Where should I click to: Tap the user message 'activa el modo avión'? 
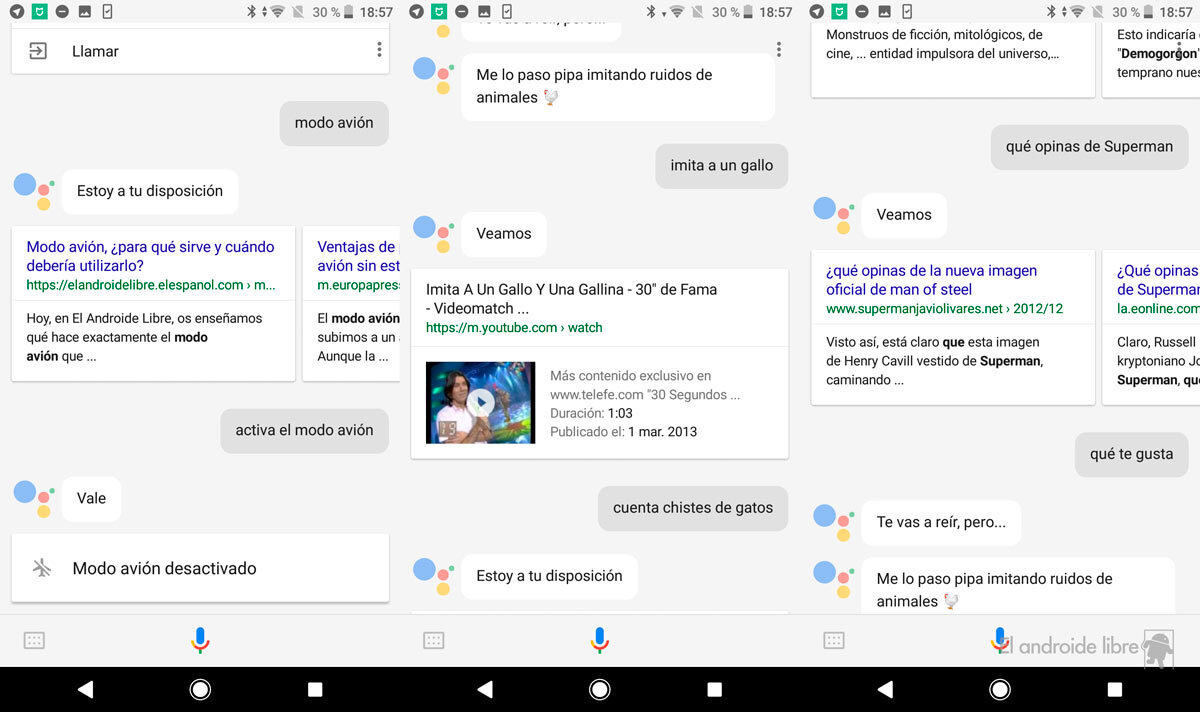pos(304,430)
